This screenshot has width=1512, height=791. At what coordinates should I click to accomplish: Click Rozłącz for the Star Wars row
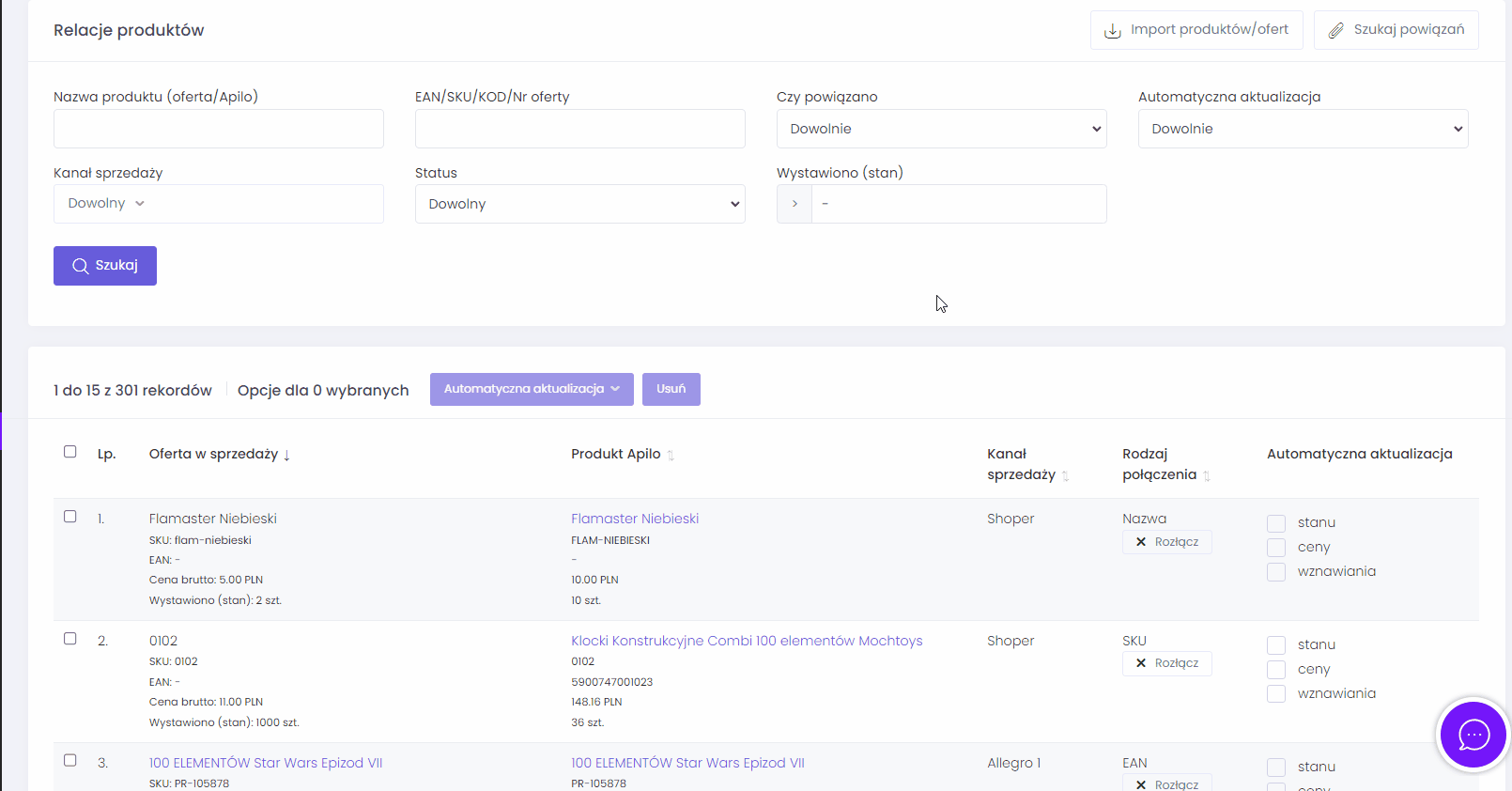(x=1167, y=783)
